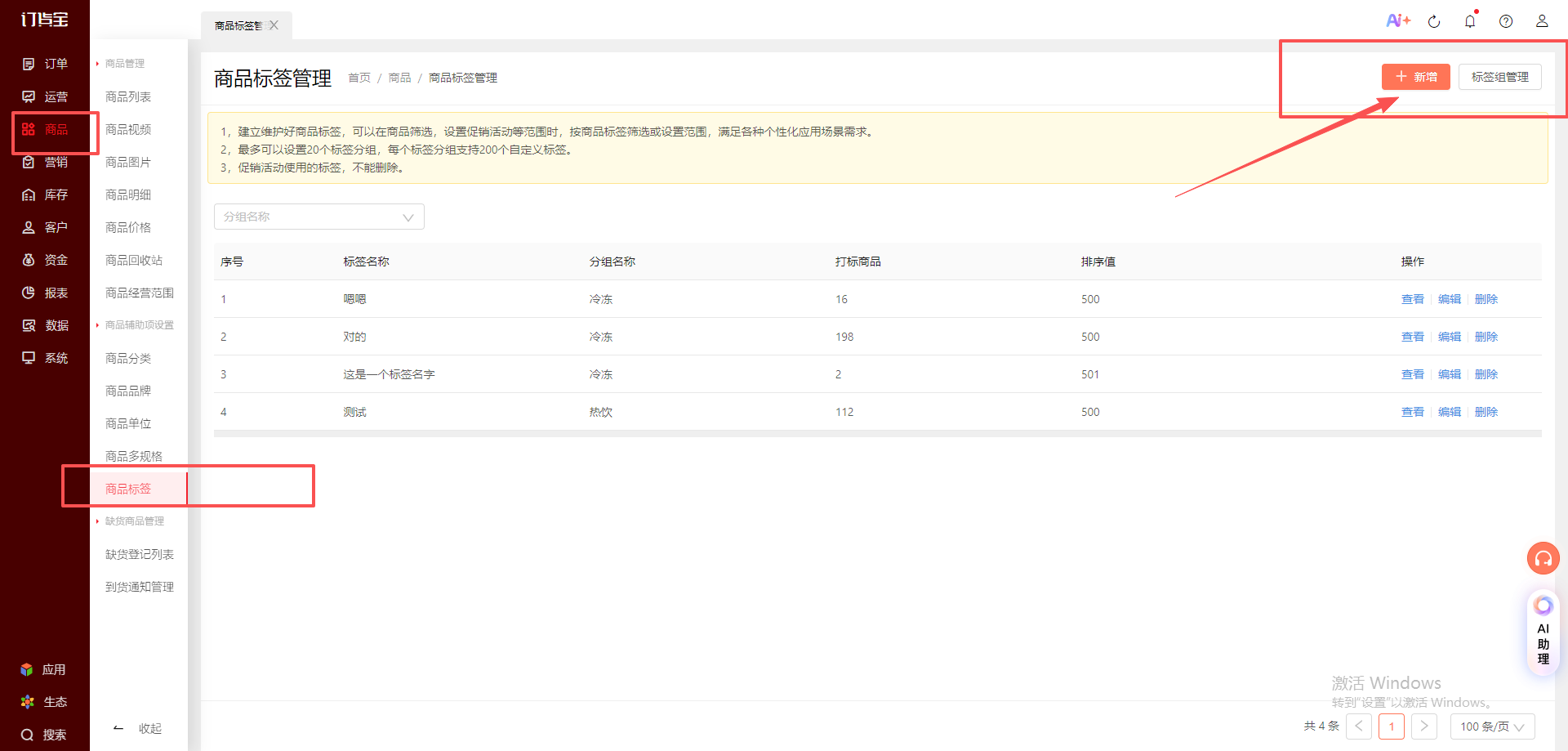This screenshot has height=751, width=1568.
Task: Select 缺货登记列表 in submenu
Action: pyautogui.click(x=140, y=554)
